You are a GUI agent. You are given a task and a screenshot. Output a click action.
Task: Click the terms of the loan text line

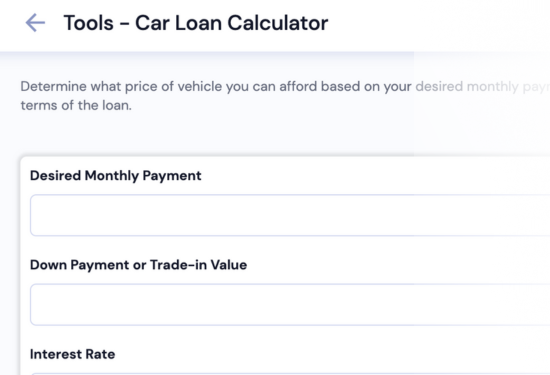(76, 105)
